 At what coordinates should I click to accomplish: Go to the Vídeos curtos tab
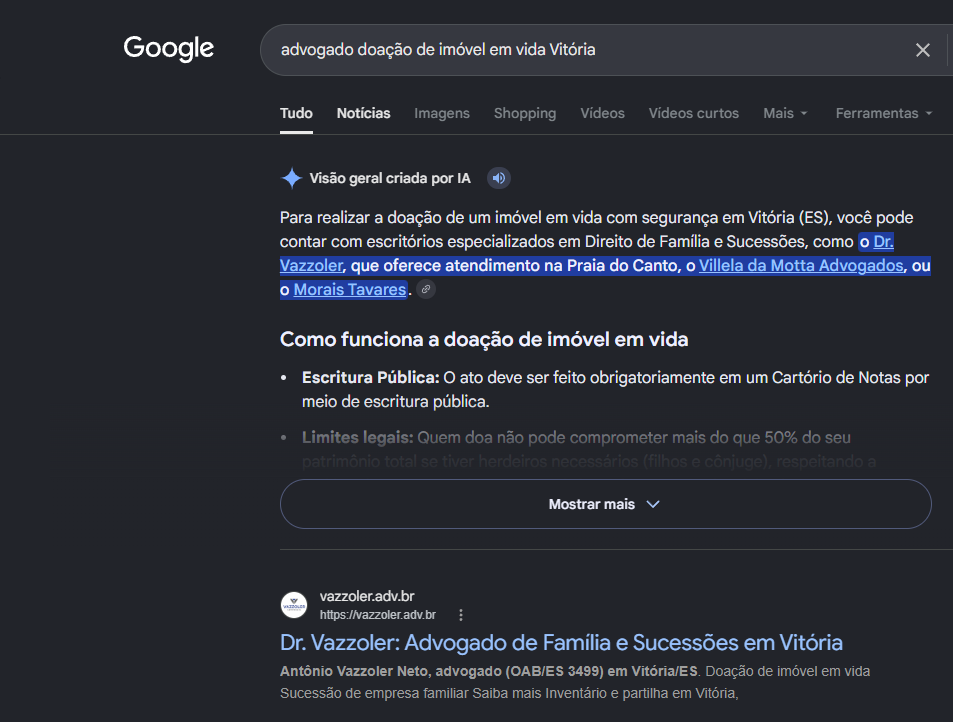point(693,113)
